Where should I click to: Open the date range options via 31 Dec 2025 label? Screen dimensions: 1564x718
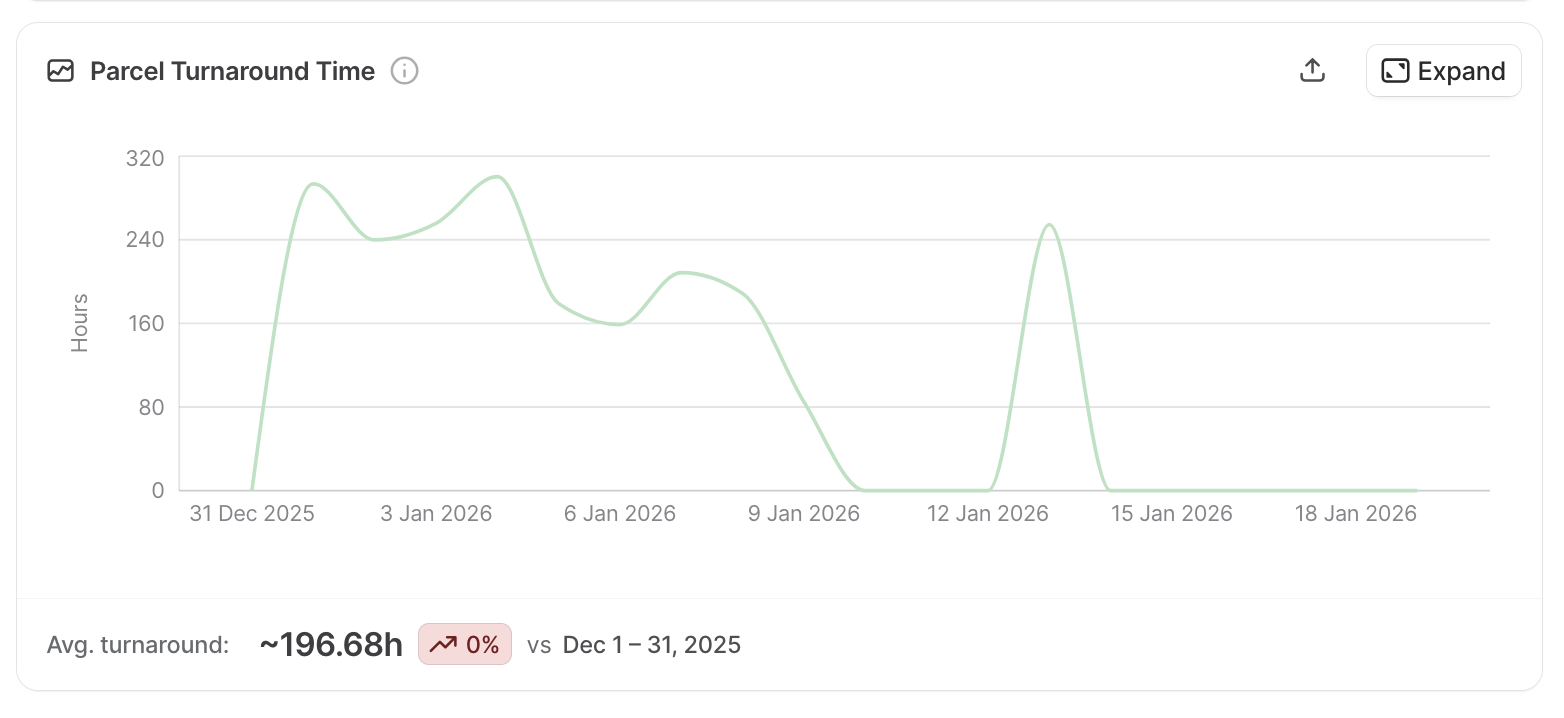point(251,513)
